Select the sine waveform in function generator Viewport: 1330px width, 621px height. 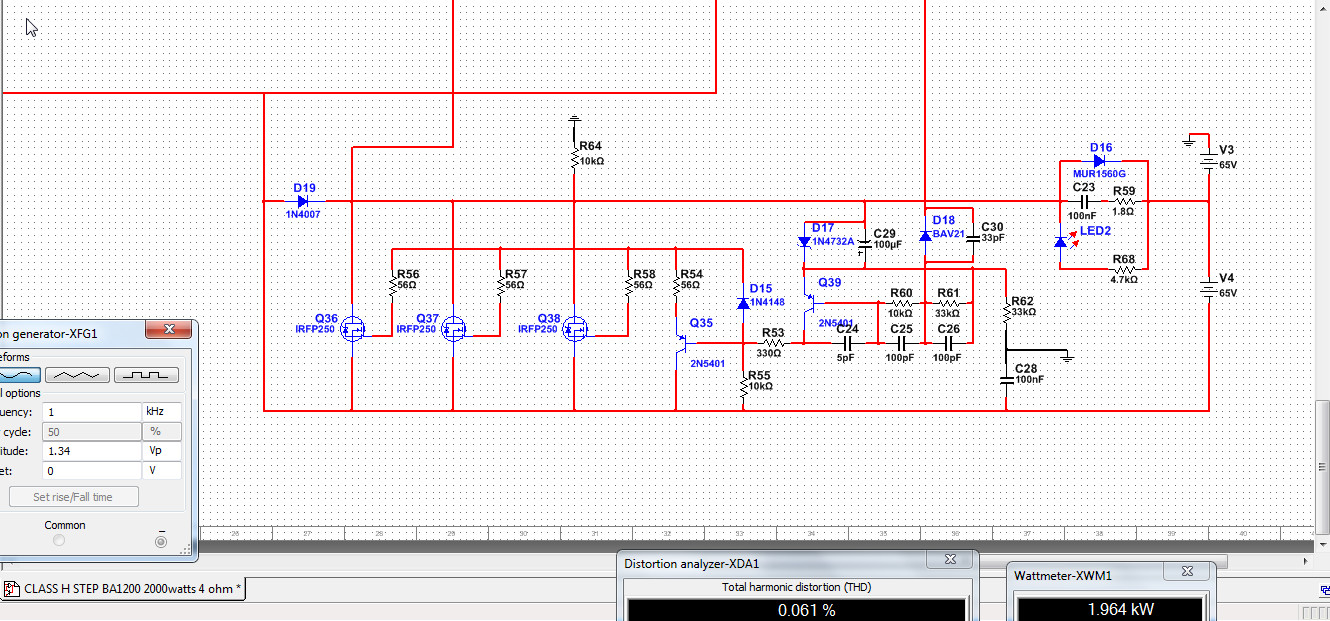[x=19, y=375]
